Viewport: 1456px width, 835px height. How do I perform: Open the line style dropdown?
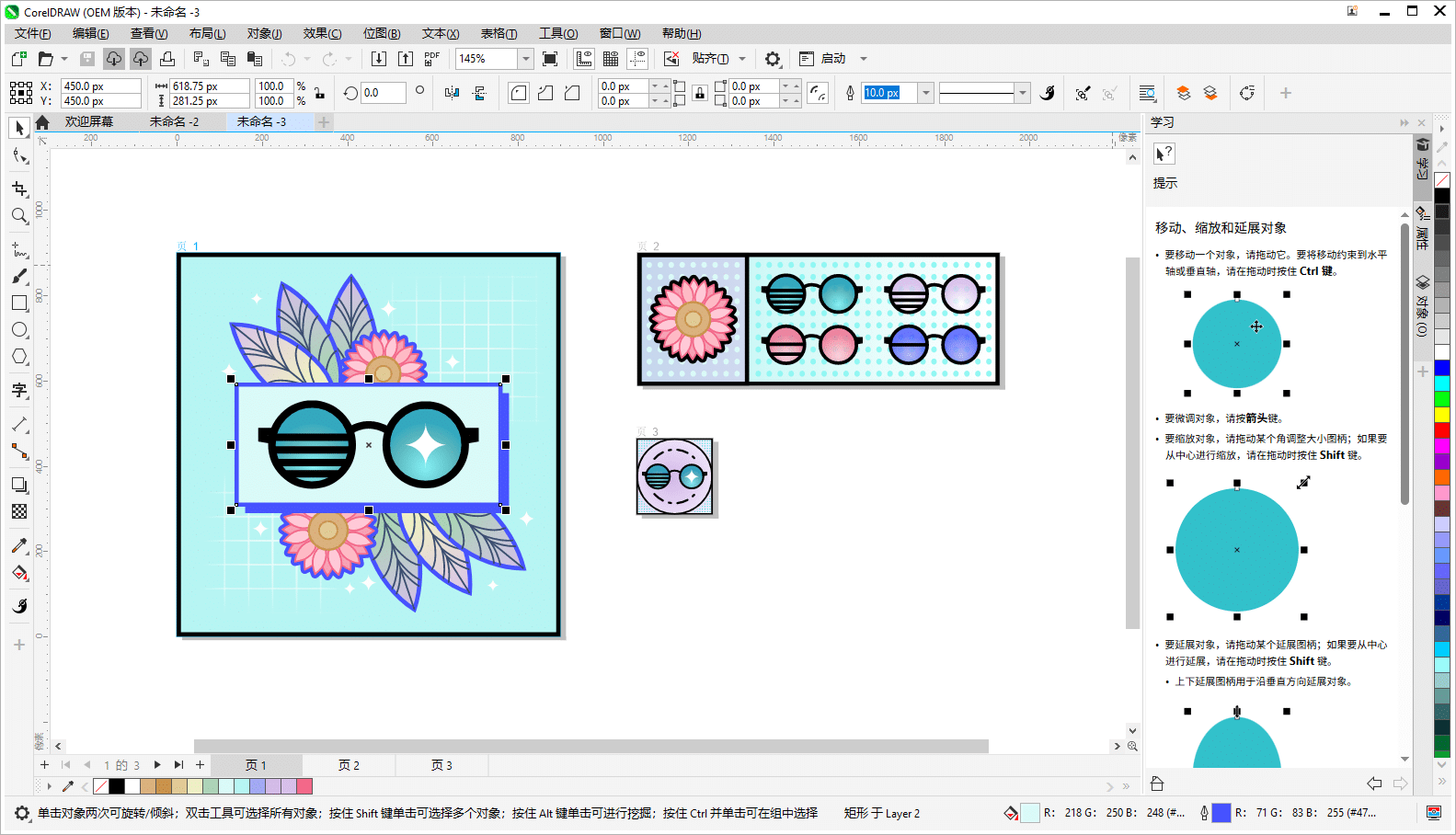(x=1022, y=93)
